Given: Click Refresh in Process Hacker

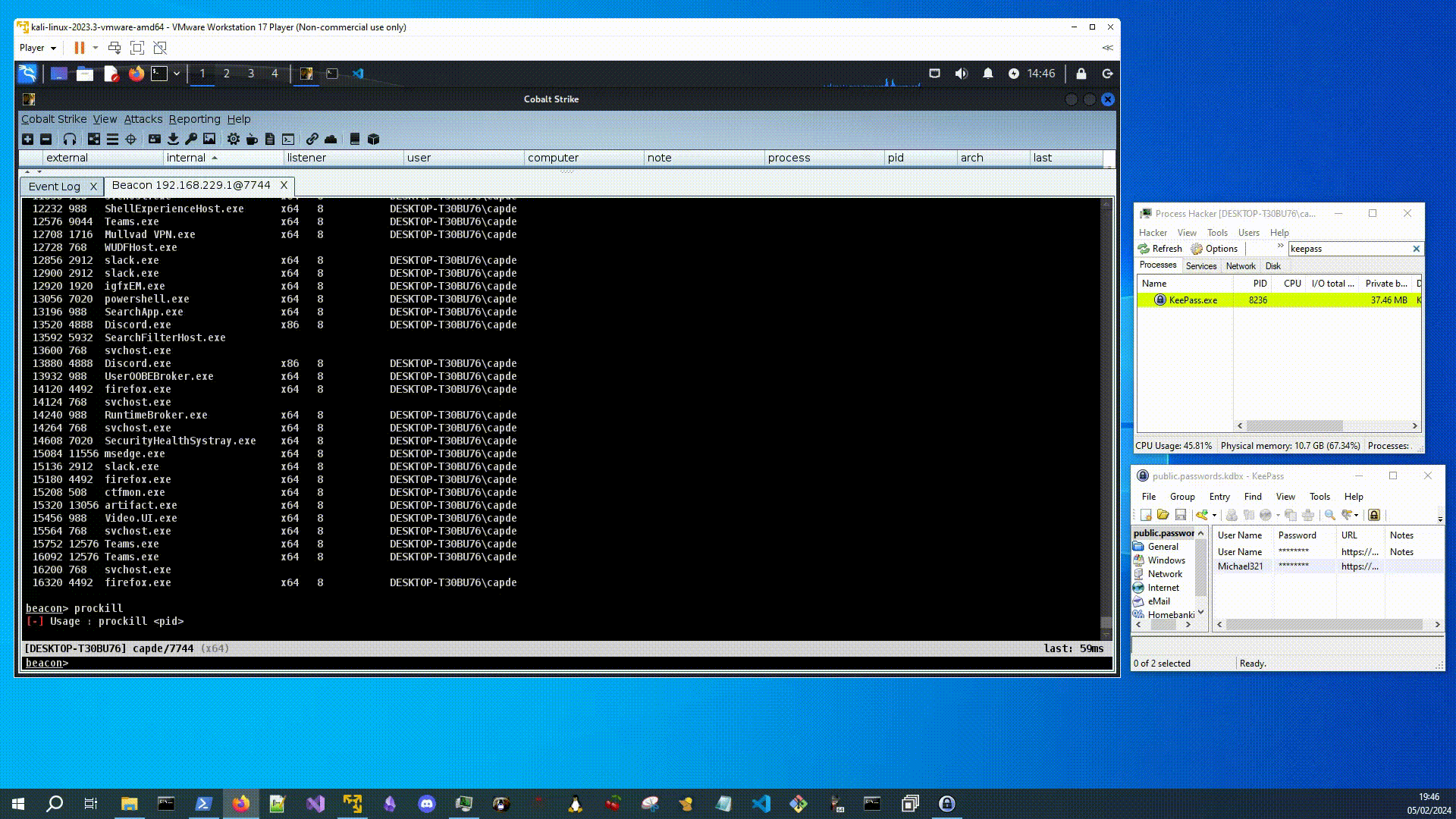Looking at the screenshot, I should (1159, 249).
